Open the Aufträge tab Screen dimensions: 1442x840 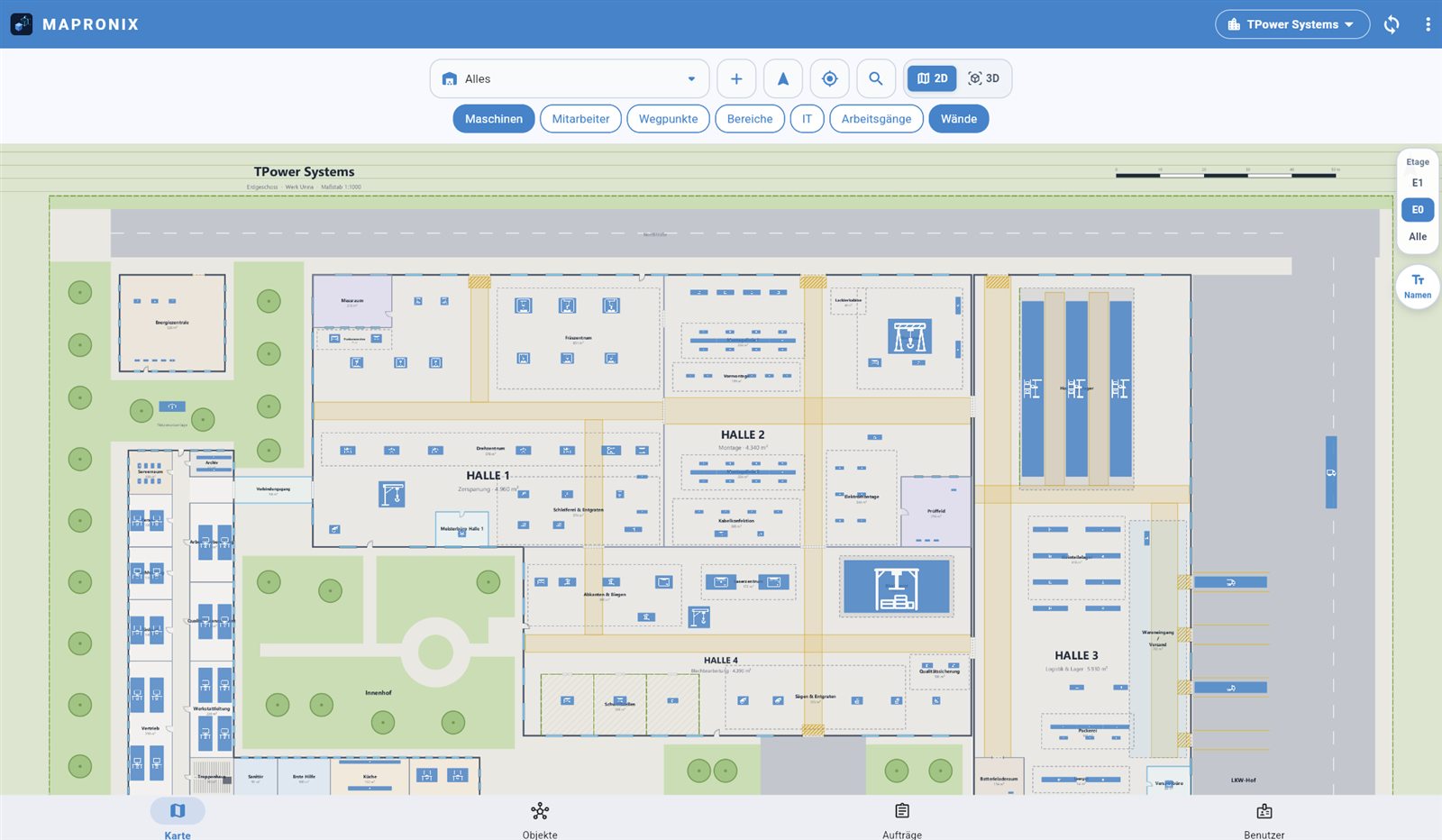[902, 820]
